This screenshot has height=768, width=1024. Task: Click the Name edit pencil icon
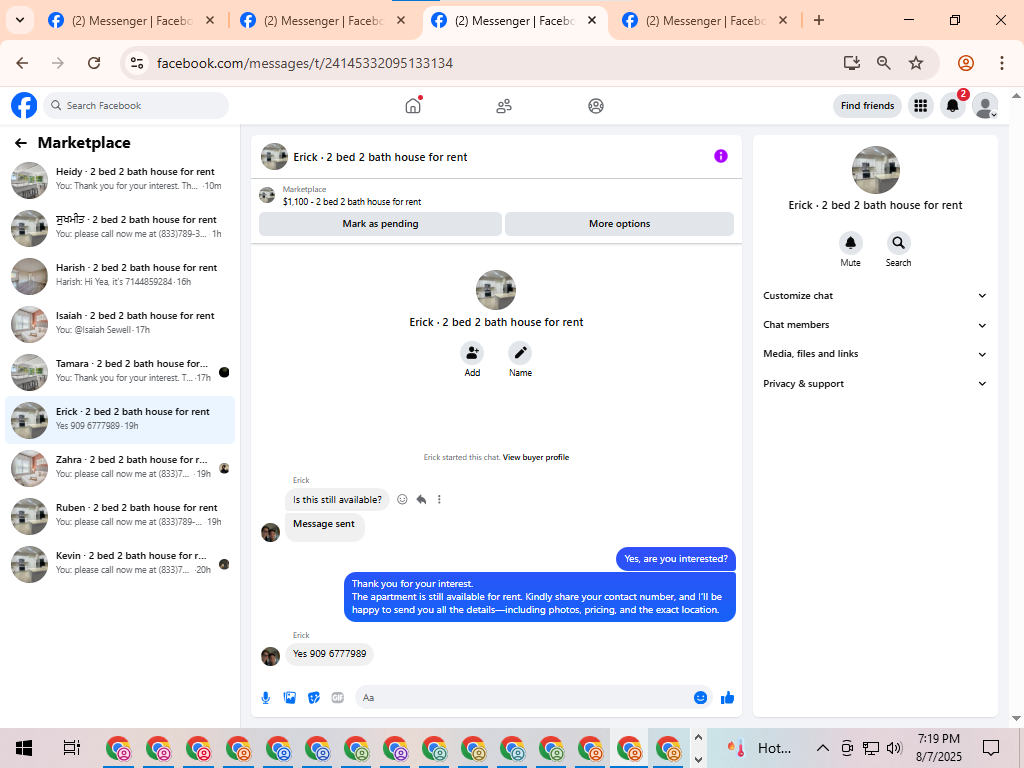tap(520, 353)
